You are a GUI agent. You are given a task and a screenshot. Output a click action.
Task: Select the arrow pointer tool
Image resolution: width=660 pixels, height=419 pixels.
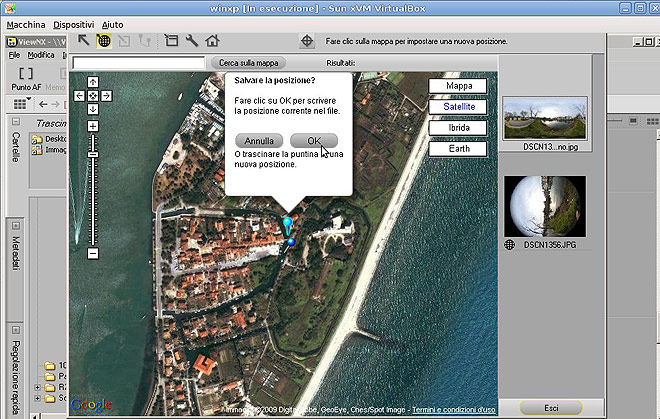point(84,40)
